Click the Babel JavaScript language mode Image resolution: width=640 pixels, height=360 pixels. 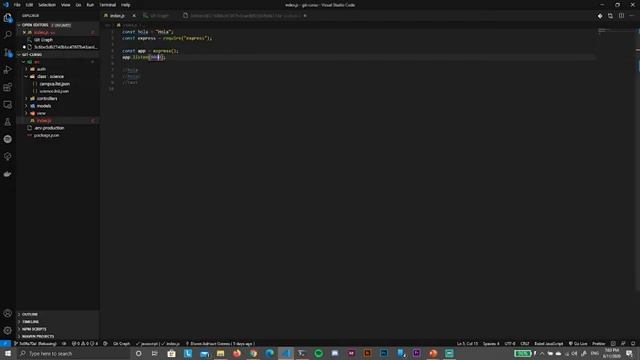click(x=549, y=344)
